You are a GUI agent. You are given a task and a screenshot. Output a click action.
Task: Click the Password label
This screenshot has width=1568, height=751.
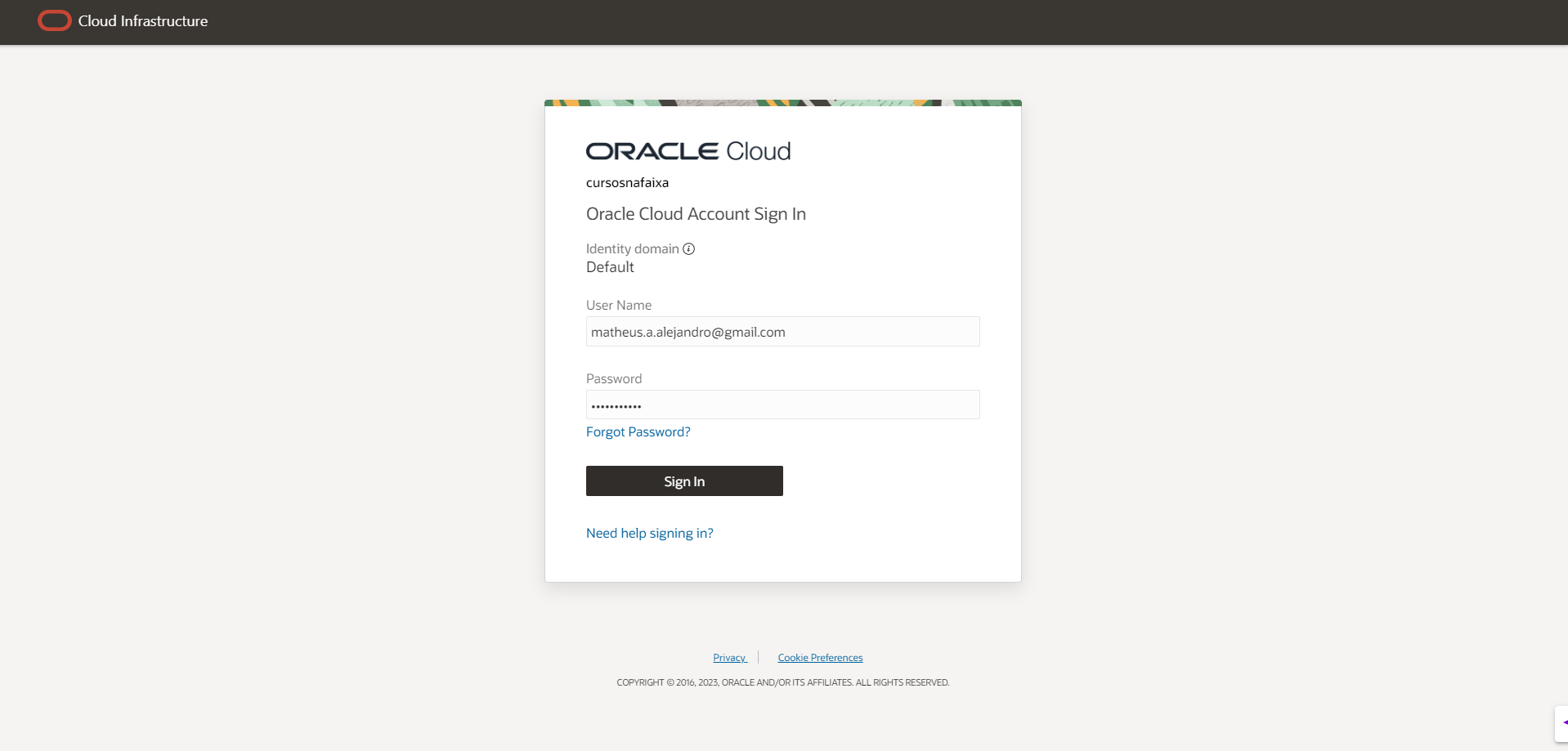[613, 378]
